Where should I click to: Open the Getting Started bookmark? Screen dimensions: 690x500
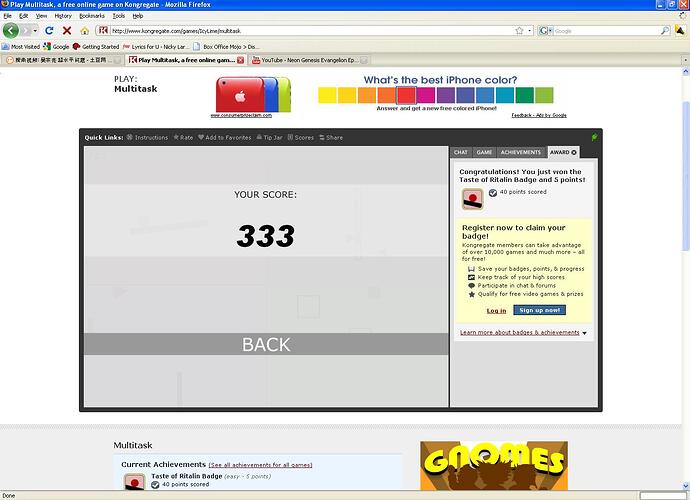(96, 47)
